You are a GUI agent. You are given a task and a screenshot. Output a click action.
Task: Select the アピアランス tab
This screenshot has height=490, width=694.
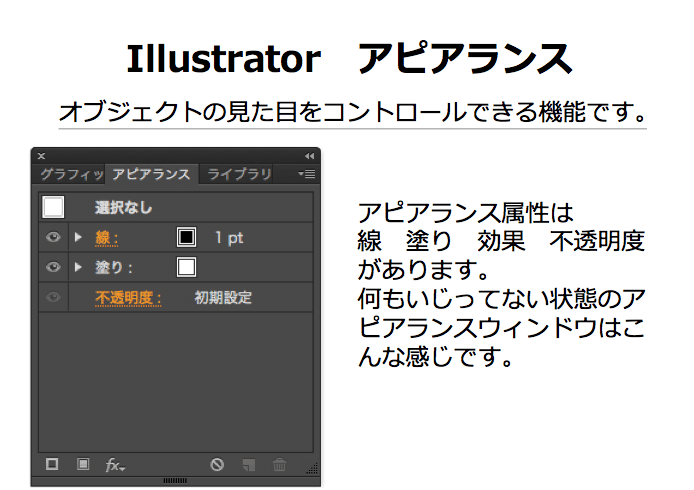(x=151, y=174)
